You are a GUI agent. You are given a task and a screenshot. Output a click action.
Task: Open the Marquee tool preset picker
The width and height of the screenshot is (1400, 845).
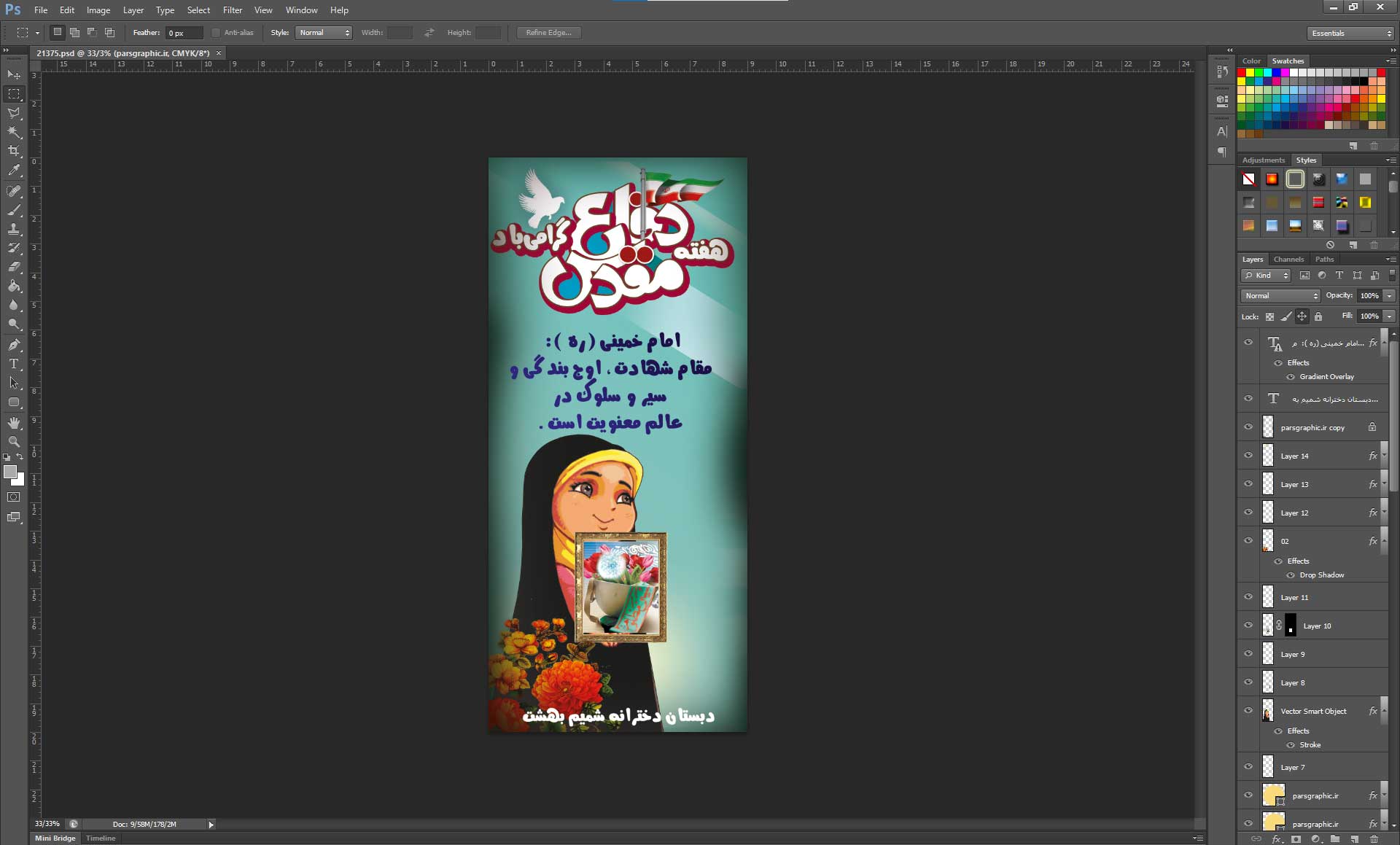[x=28, y=33]
